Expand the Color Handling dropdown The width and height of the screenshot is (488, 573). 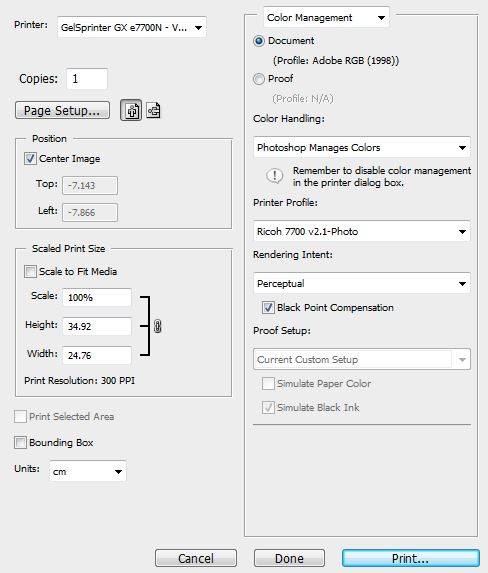tap(362, 147)
